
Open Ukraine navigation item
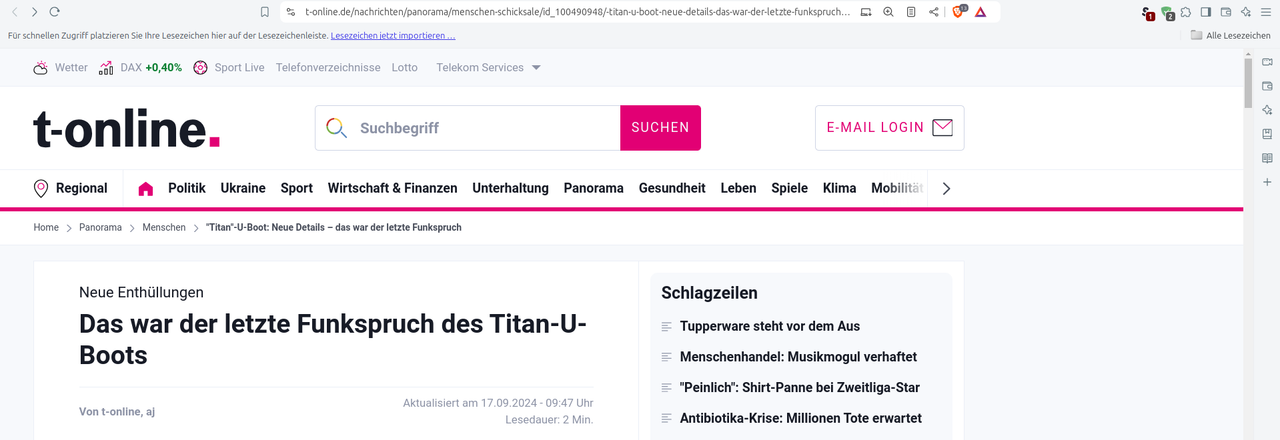tap(243, 188)
